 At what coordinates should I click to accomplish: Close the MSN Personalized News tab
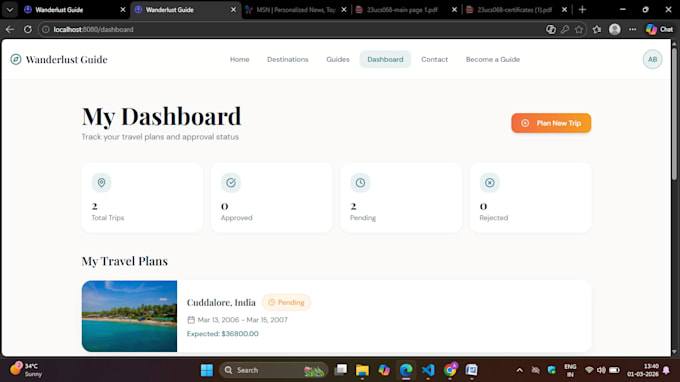(344, 10)
